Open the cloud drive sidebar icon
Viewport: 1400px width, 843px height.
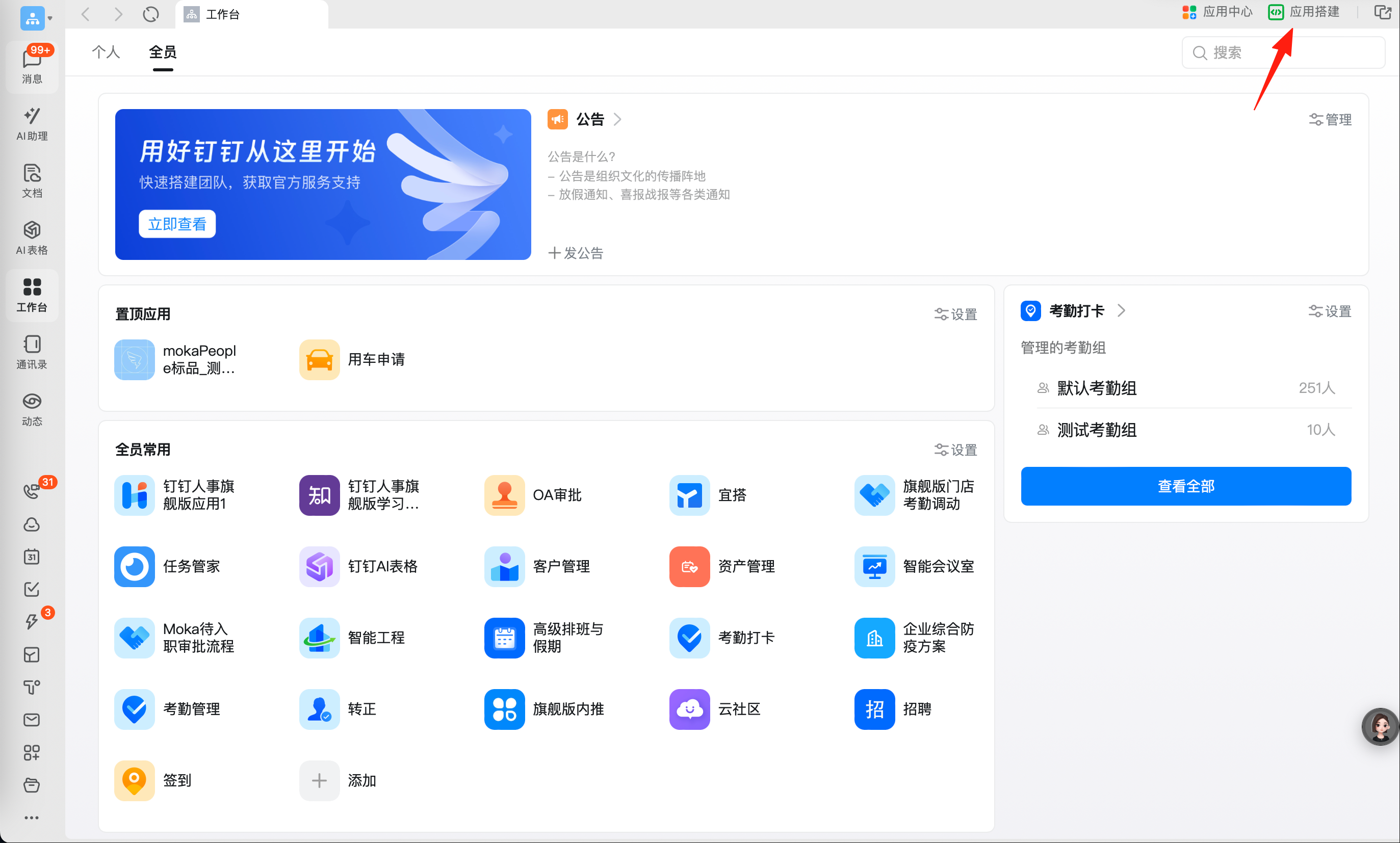pos(32,524)
